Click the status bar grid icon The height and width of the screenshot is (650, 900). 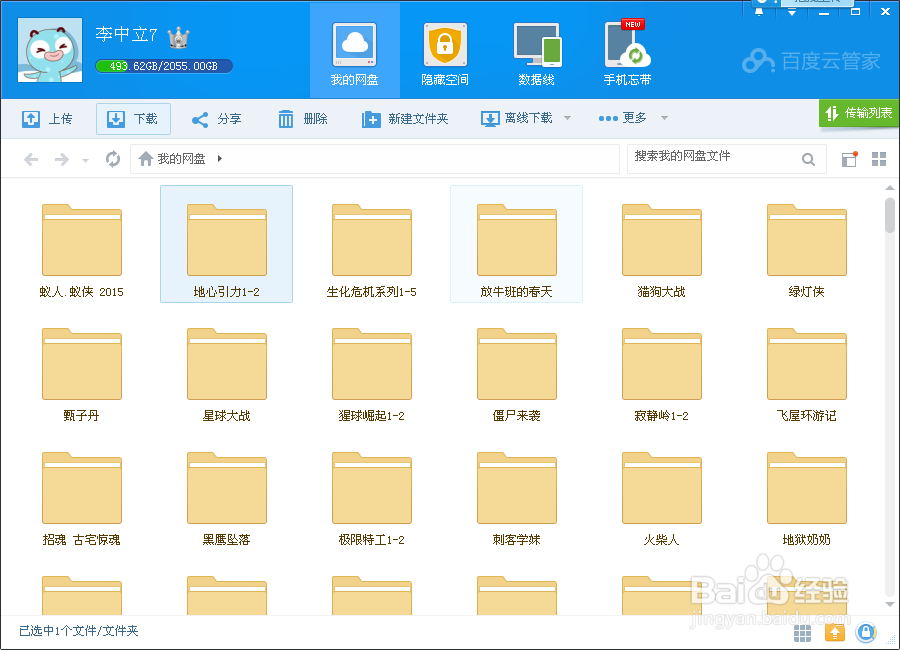point(802,633)
